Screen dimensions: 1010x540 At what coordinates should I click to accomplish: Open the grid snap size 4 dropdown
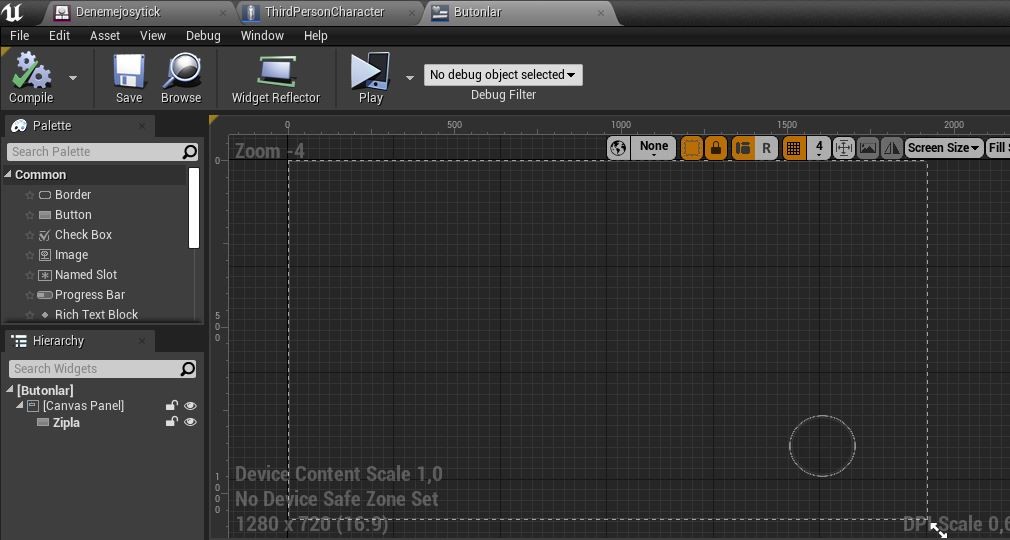[819, 148]
